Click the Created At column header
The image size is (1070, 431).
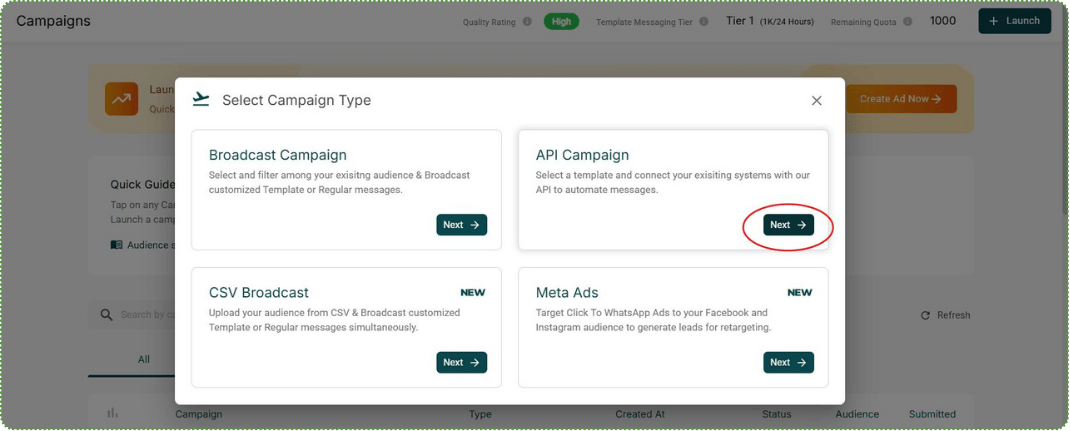pyautogui.click(x=640, y=414)
